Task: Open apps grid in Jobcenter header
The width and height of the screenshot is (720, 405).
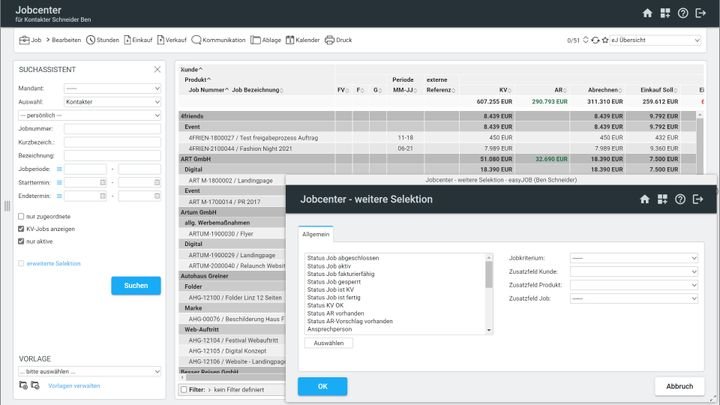Action: (x=665, y=13)
